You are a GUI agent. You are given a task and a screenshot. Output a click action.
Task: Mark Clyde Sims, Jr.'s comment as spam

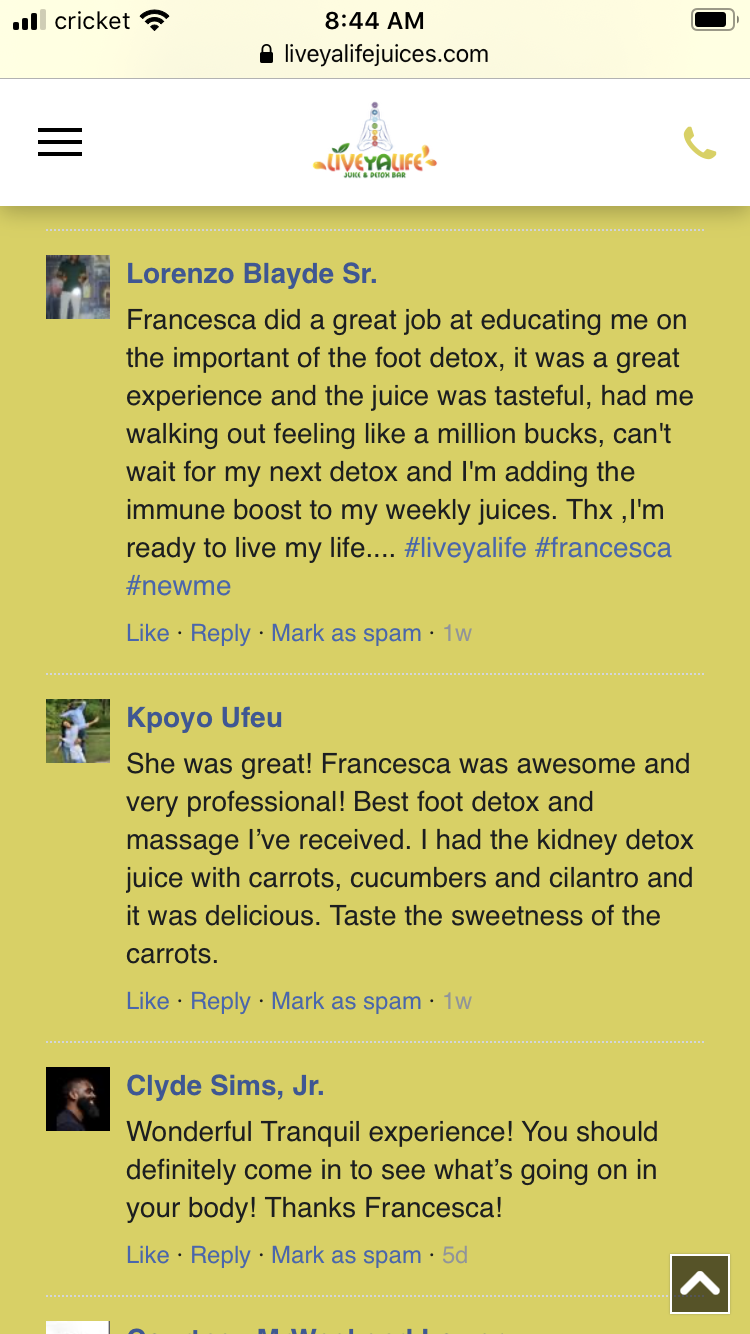(x=346, y=1255)
